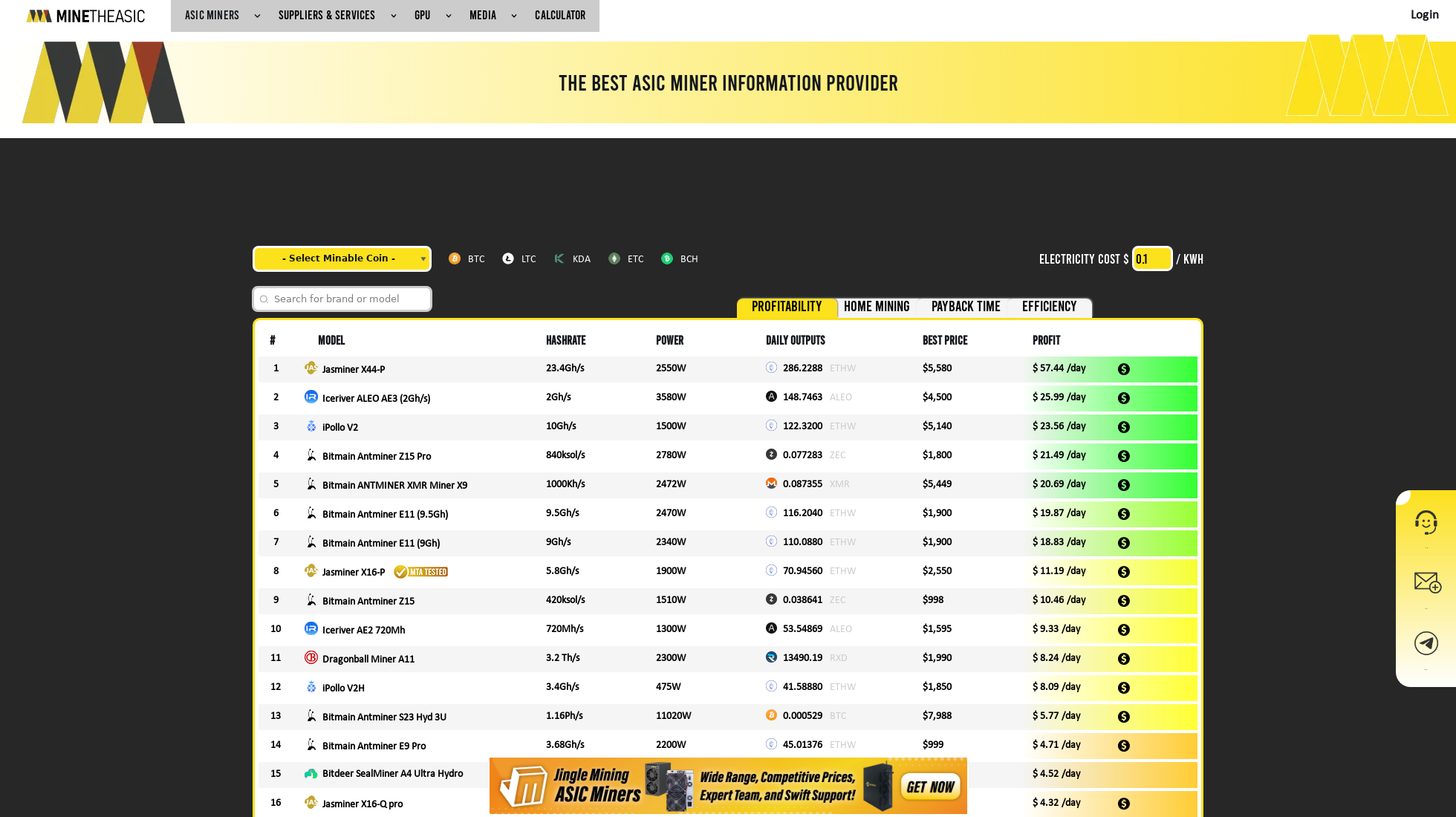Select the ETC coin filter
The image size is (1456, 817).
coord(626,258)
